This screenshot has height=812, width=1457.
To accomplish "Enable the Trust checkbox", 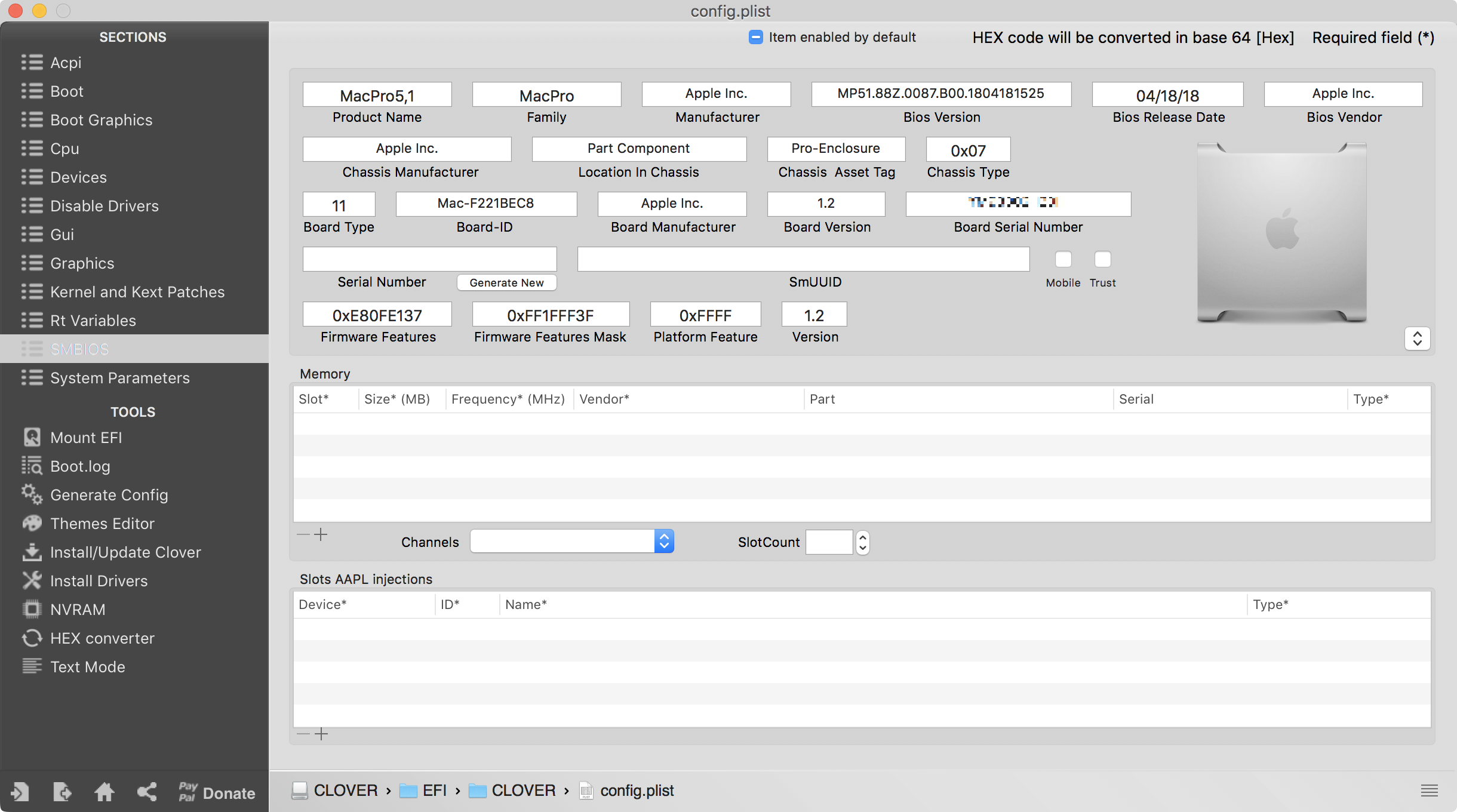I will click(x=1102, y=259).
